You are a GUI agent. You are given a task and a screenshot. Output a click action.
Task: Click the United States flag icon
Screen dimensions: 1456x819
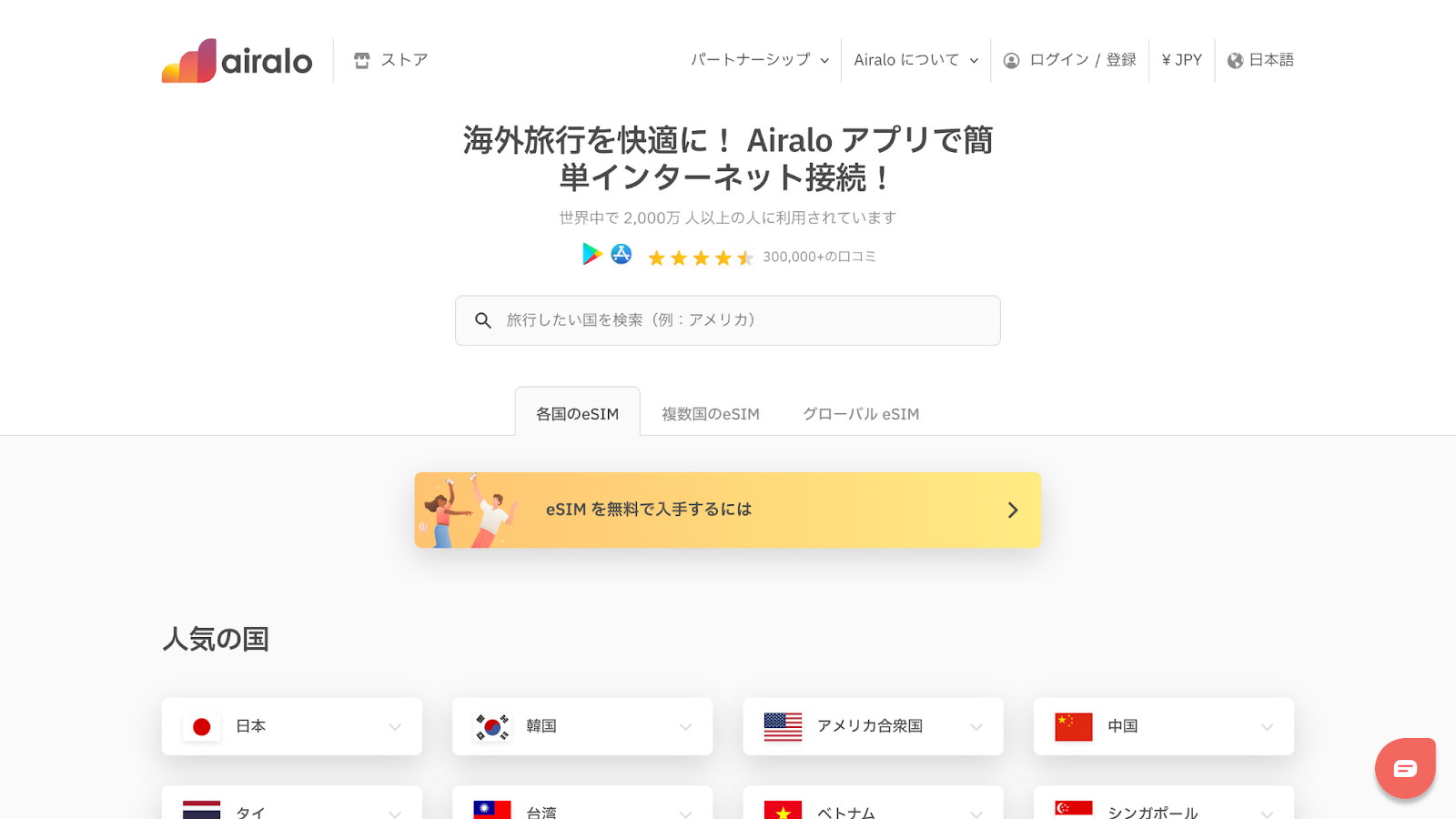783,726
